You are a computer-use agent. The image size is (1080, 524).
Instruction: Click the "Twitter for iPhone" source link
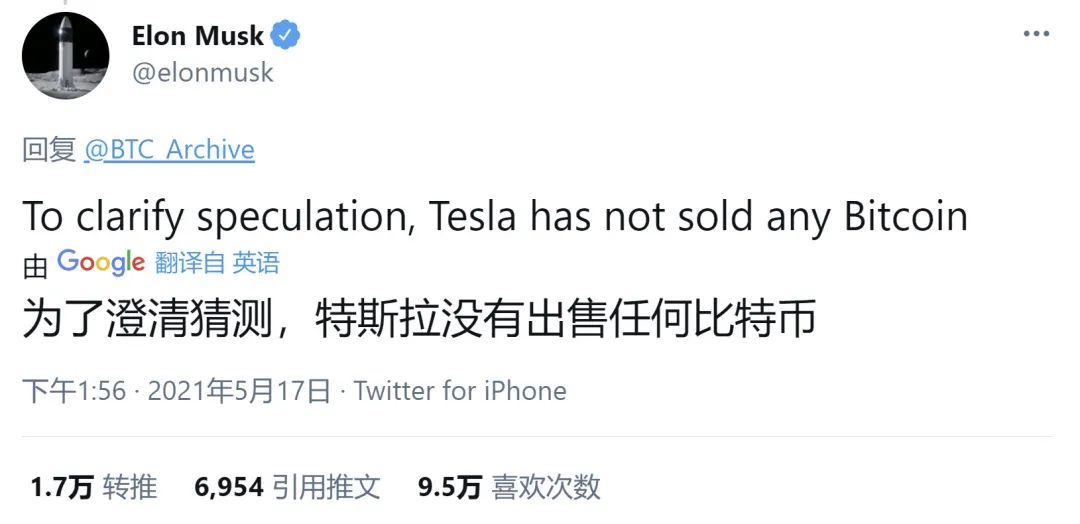tap(460, 390)
